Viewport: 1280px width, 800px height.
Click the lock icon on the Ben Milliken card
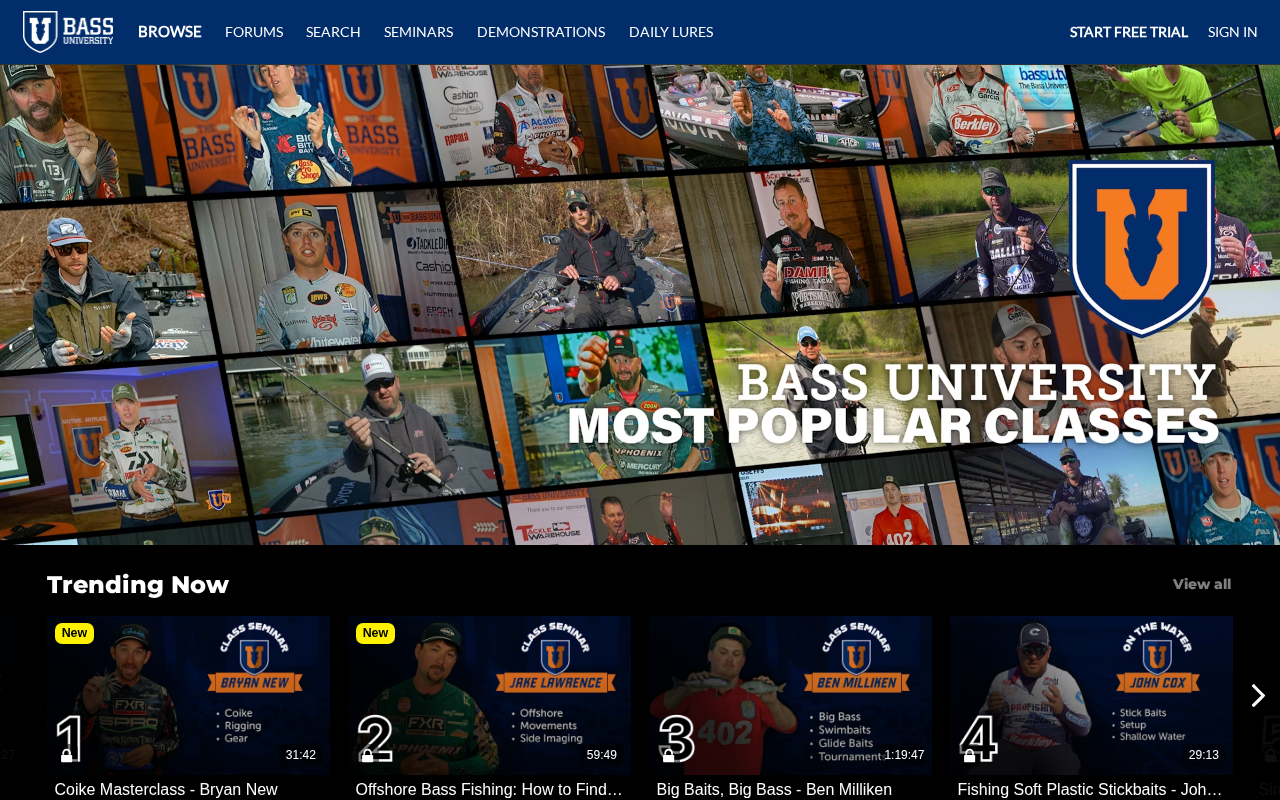[x=669, y=756]
